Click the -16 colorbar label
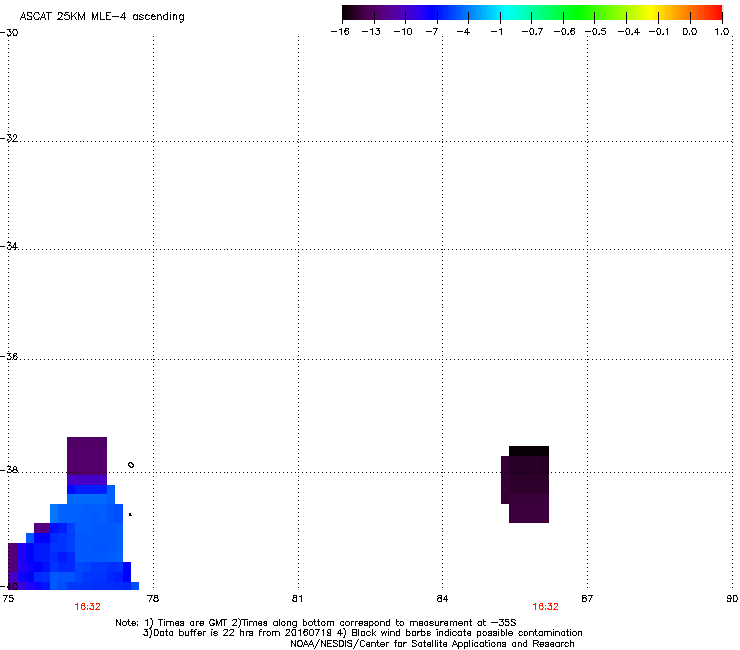 (340, 32)
